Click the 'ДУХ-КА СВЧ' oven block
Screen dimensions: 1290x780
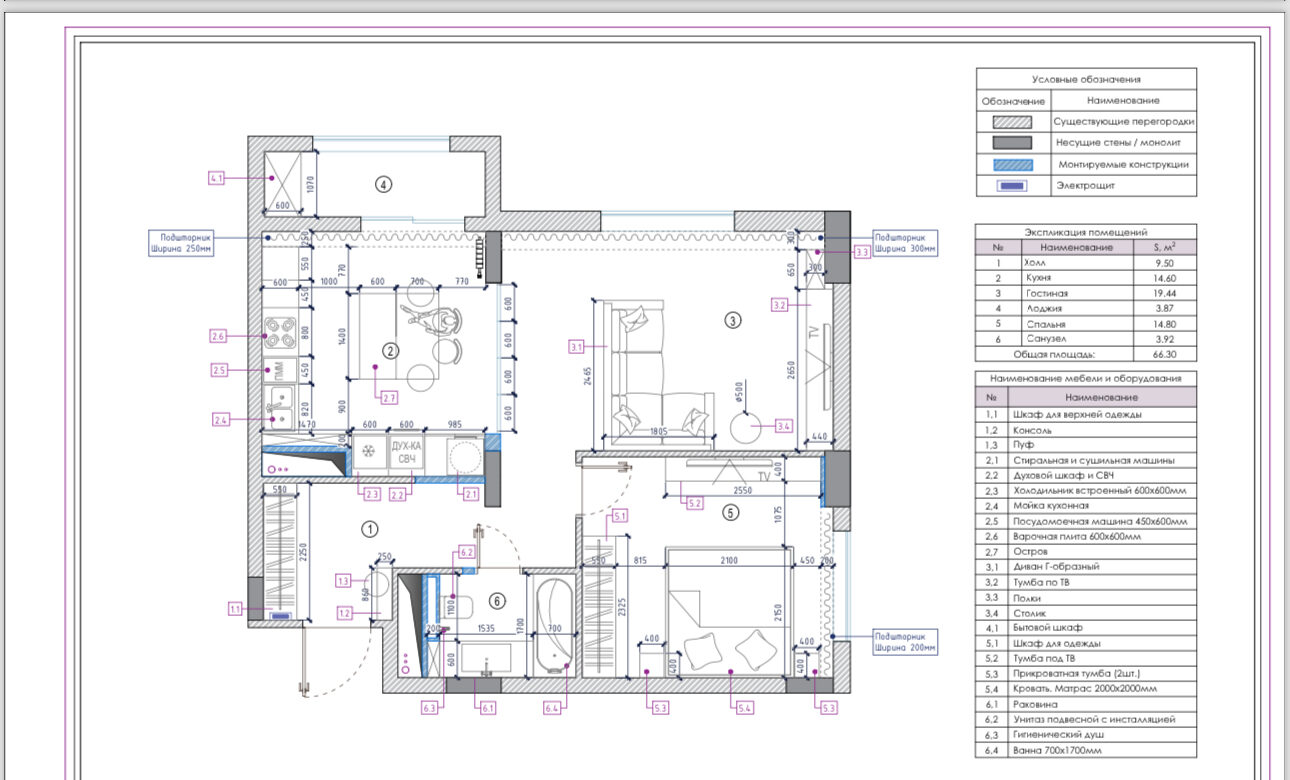coord(405,452)
